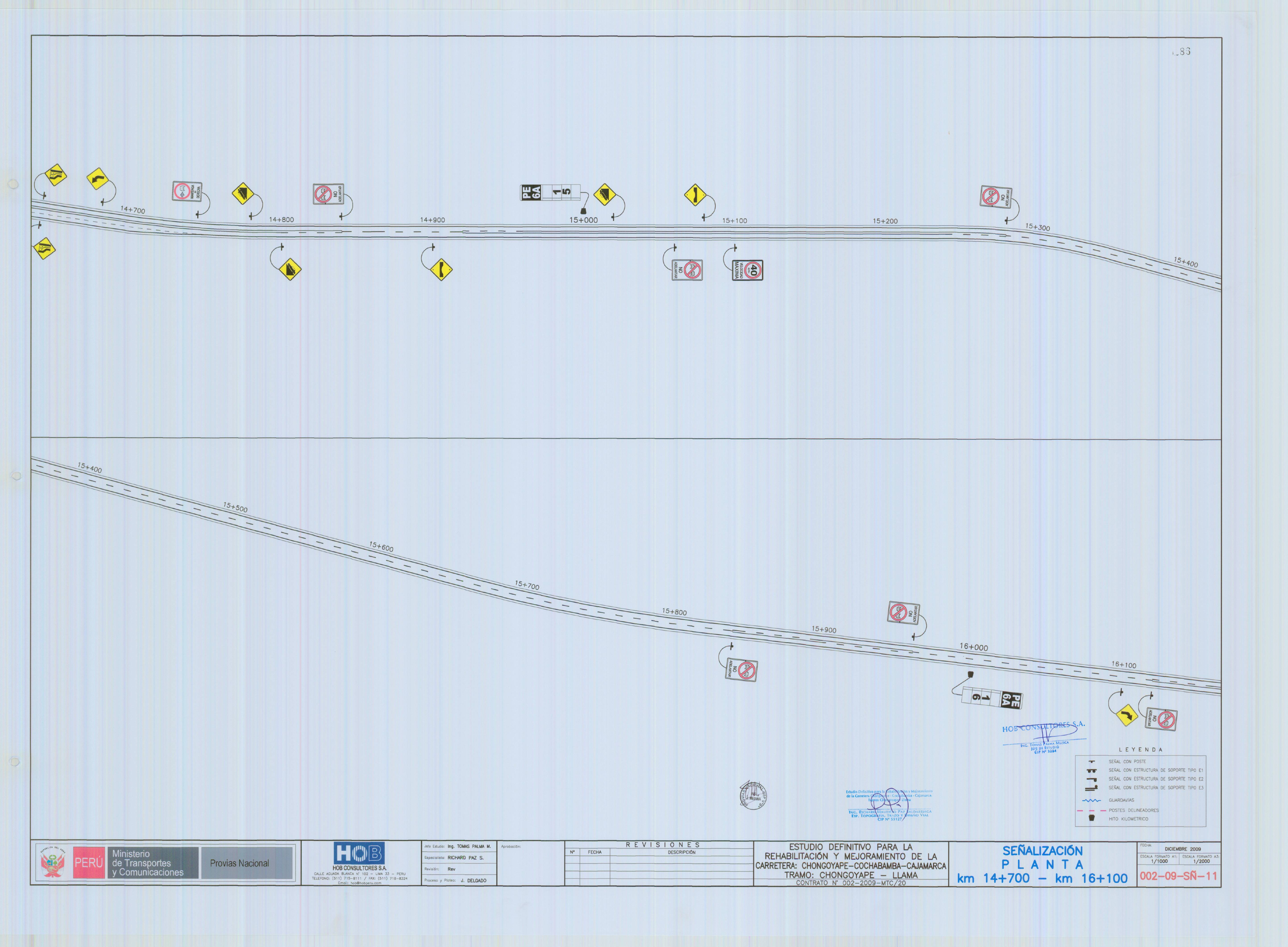Click the 'Provias Nacional' gray block
The width and height of the screenshot is (1288, 947).
pos(247,863)
